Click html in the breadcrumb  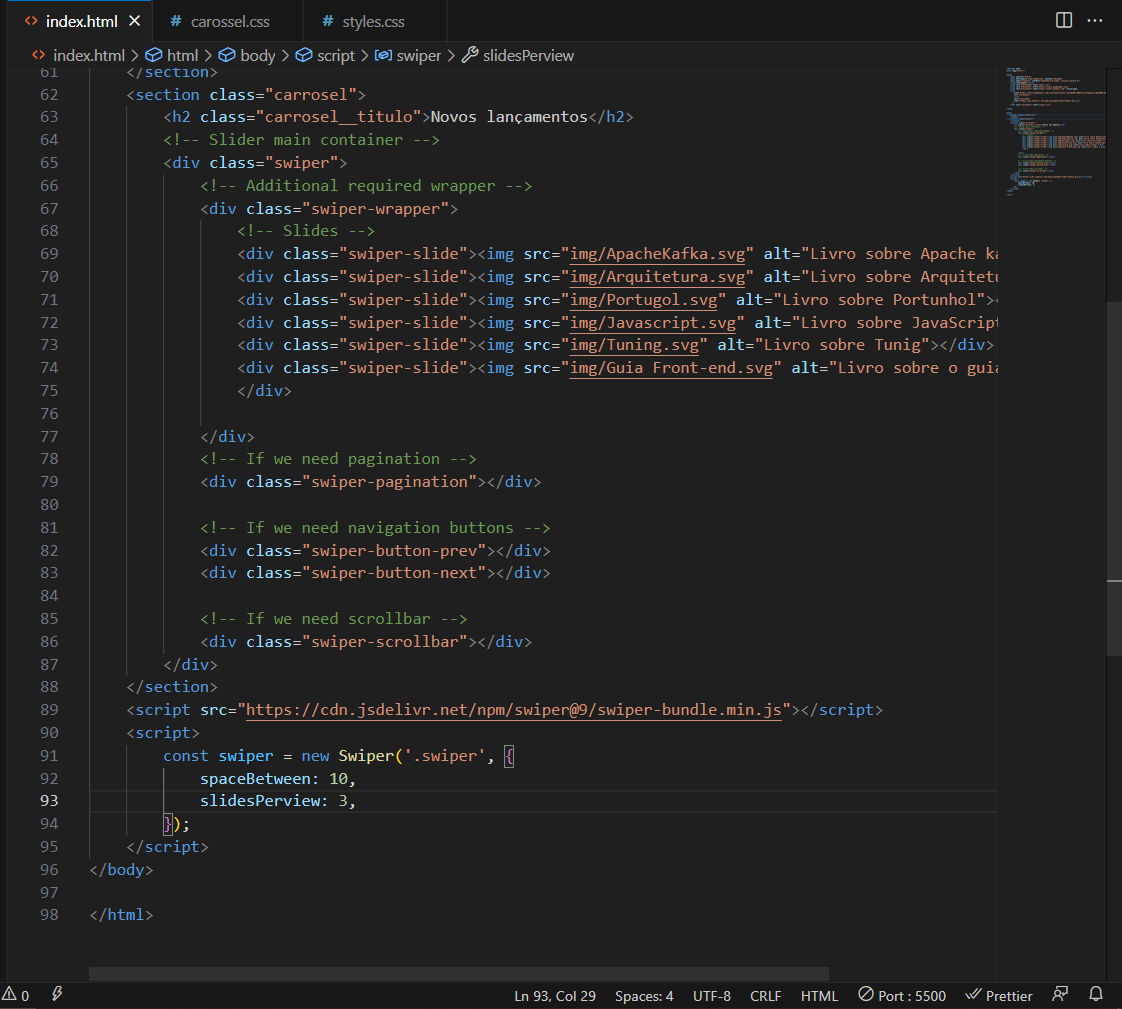pos(172,56)
